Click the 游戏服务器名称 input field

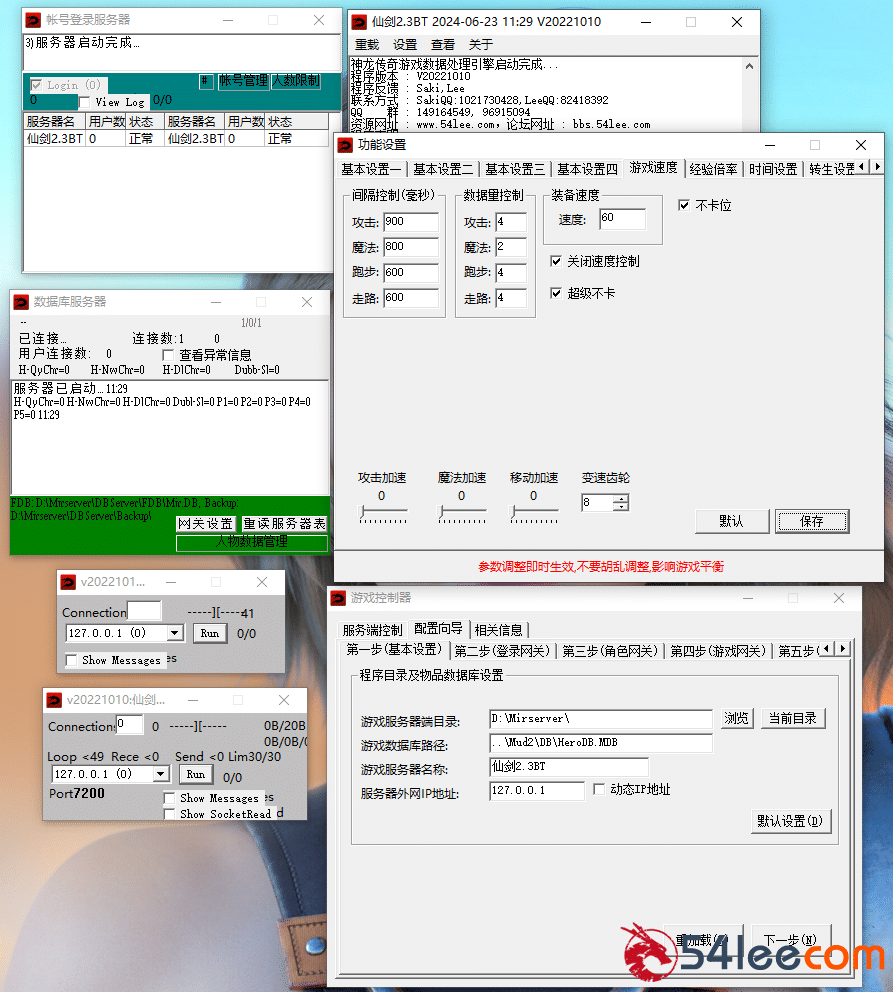[x=568, y=768]
